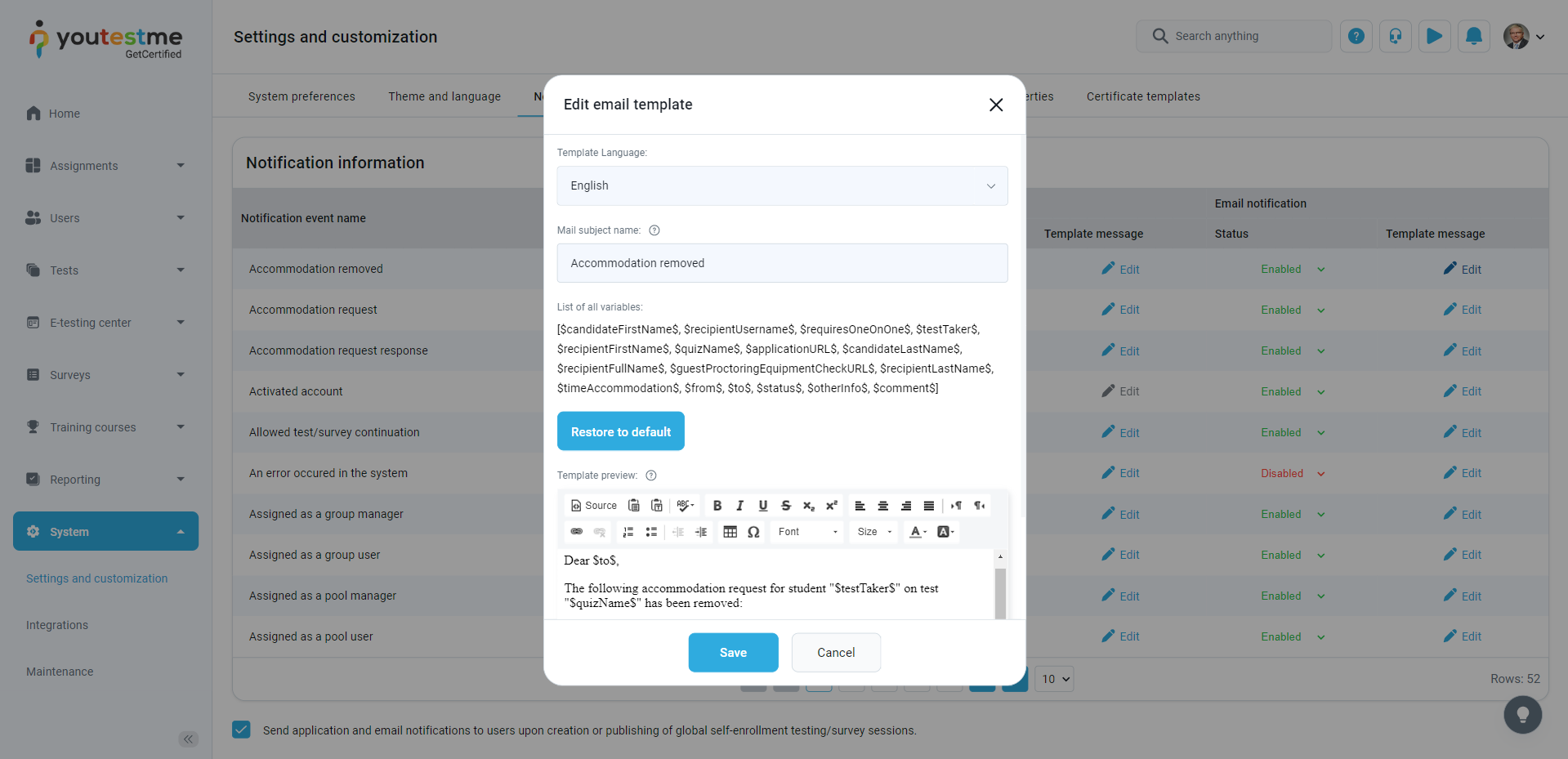Open the Size dropdown in editor
1568x759 pixels.
pyautogui.click(x=874, y=532)
